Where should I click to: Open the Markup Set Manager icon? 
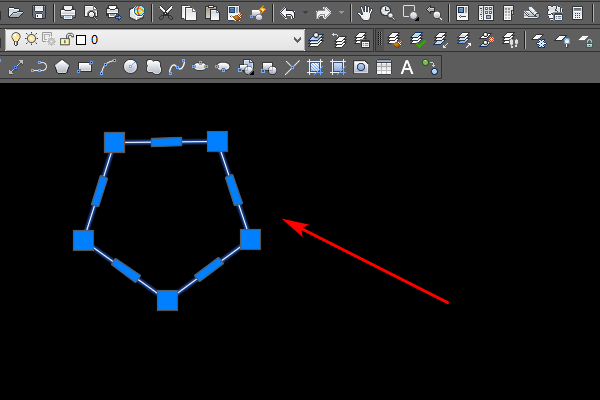tap(554, 13)
